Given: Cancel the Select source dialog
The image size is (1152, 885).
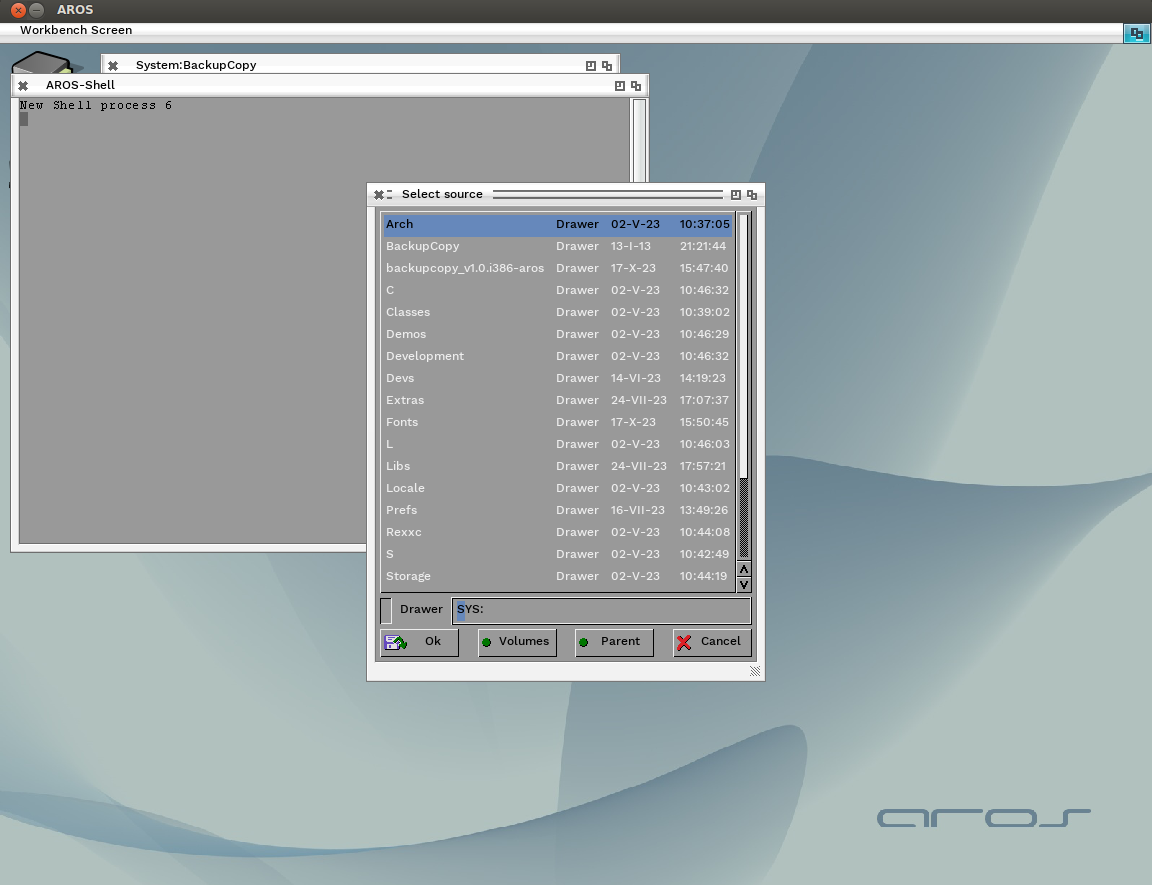Looking at the screenshot, I should pos(712,642).
